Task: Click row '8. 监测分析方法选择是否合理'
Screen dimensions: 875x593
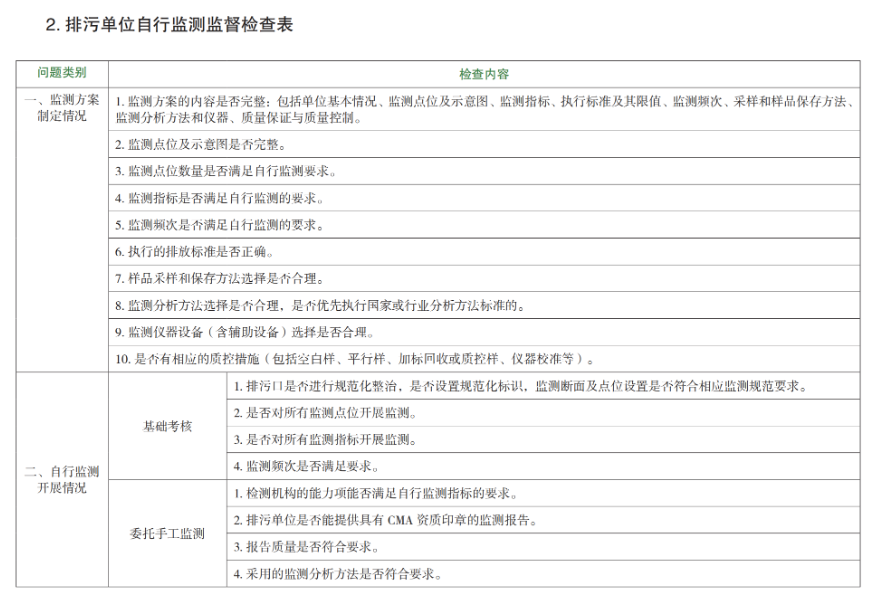Action: [x=484, y=305]
